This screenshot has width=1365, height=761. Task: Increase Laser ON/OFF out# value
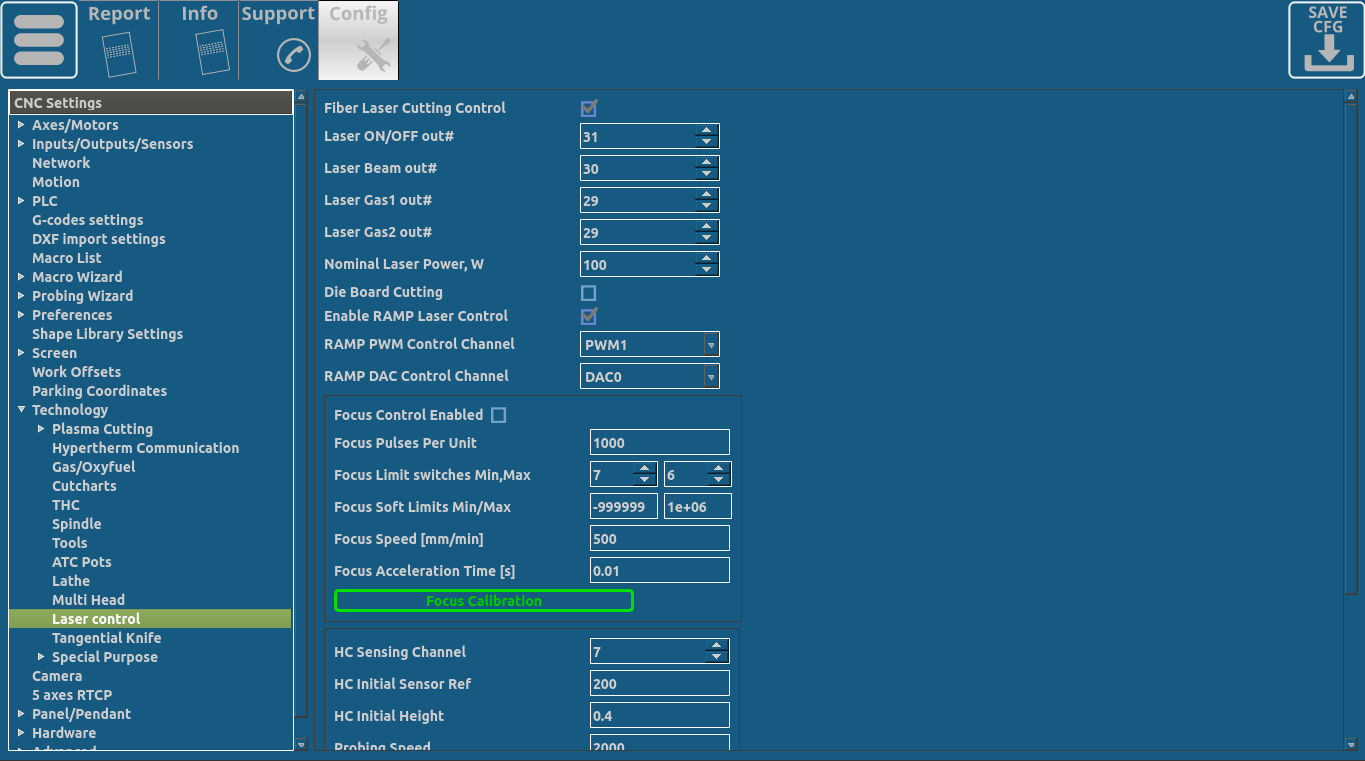[x=707, y=131]
